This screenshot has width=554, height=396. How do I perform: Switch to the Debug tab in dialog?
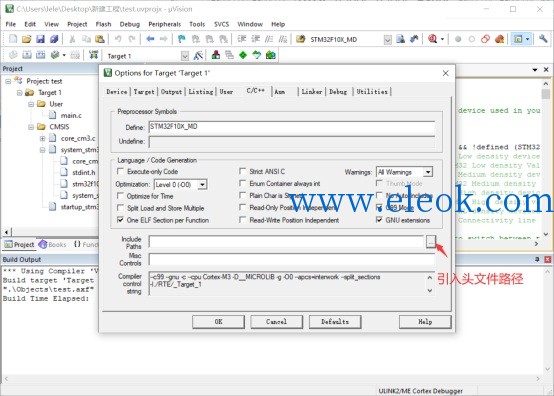338,91
